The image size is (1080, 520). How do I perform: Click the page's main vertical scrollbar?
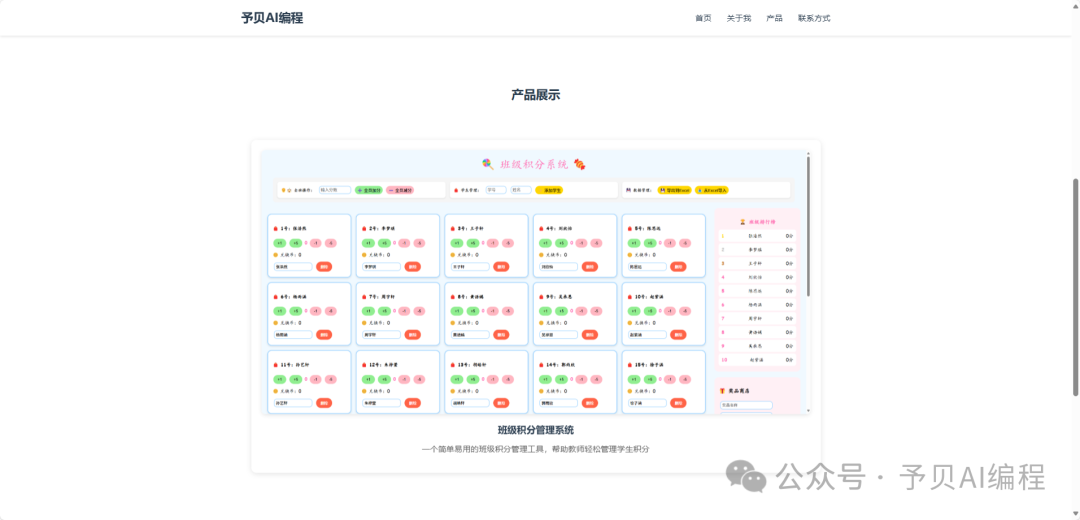tap(1076, 287)
